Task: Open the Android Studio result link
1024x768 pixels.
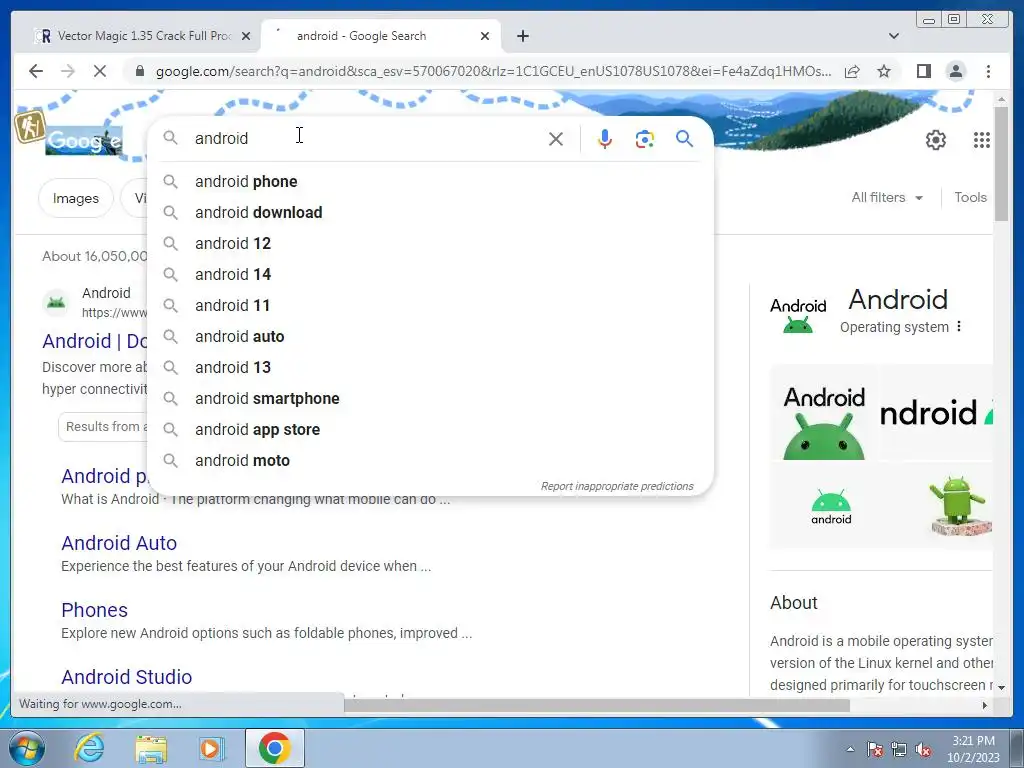Action: coord(127,677)
